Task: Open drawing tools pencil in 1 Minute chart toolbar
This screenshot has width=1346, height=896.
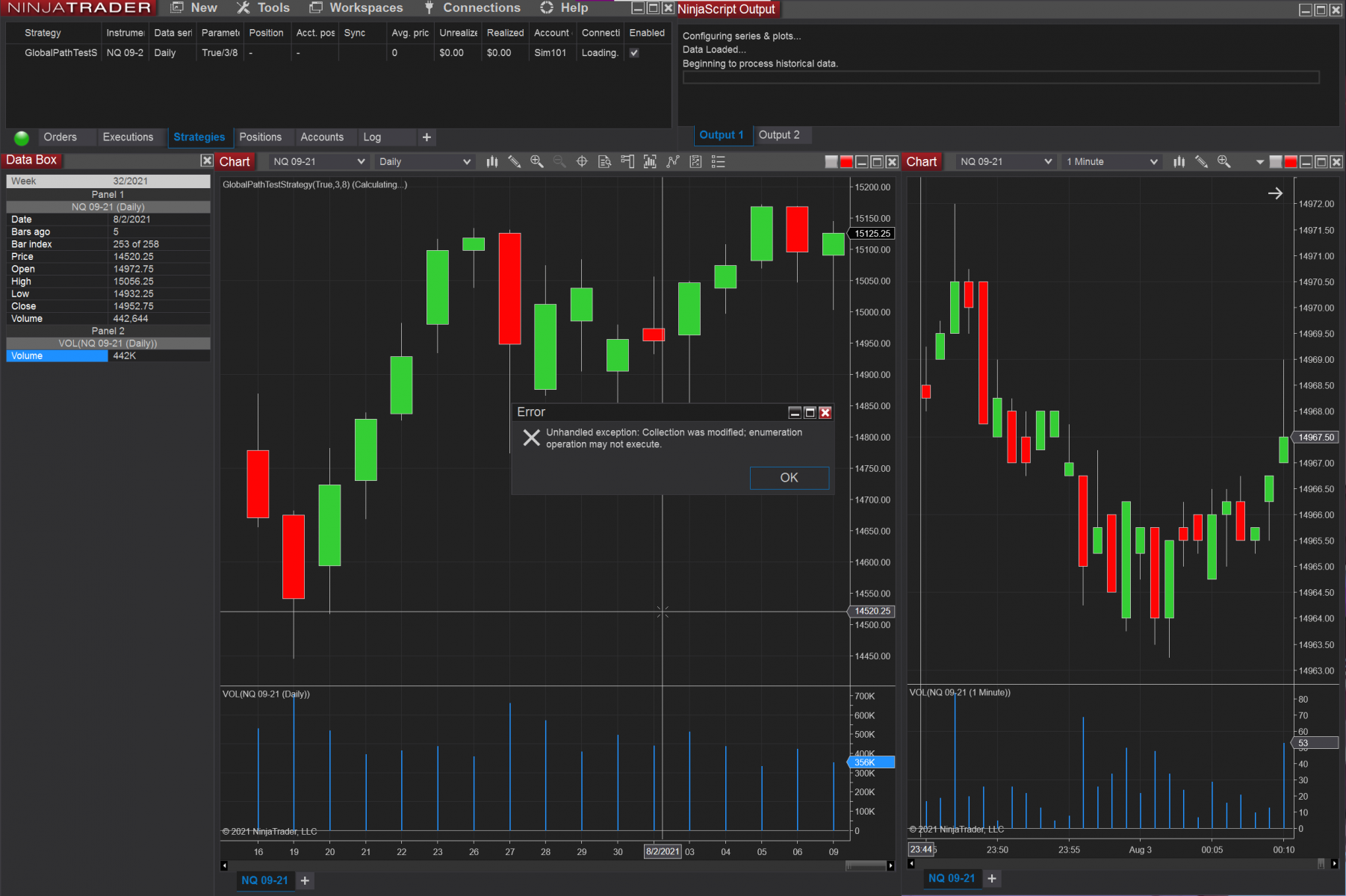Action: [1201, 161]
